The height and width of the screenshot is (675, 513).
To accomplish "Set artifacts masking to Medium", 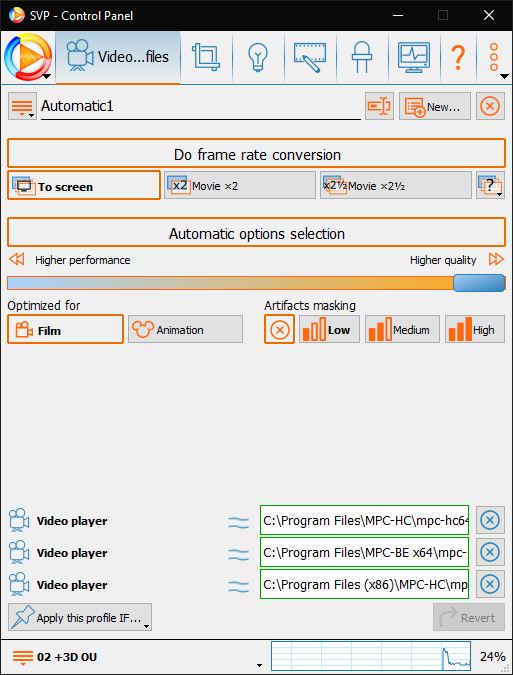I will [402, 329].
